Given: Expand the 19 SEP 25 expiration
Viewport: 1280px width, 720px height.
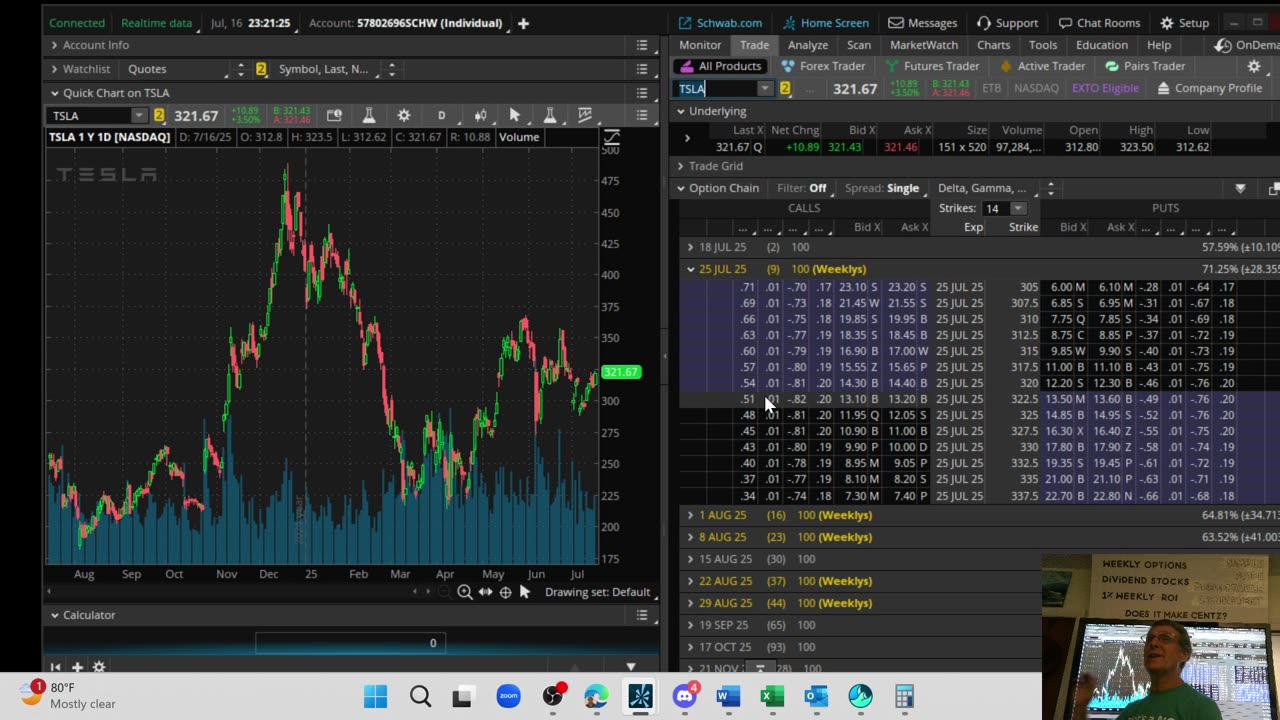Looking at the screenshot, I should point(690,625).
